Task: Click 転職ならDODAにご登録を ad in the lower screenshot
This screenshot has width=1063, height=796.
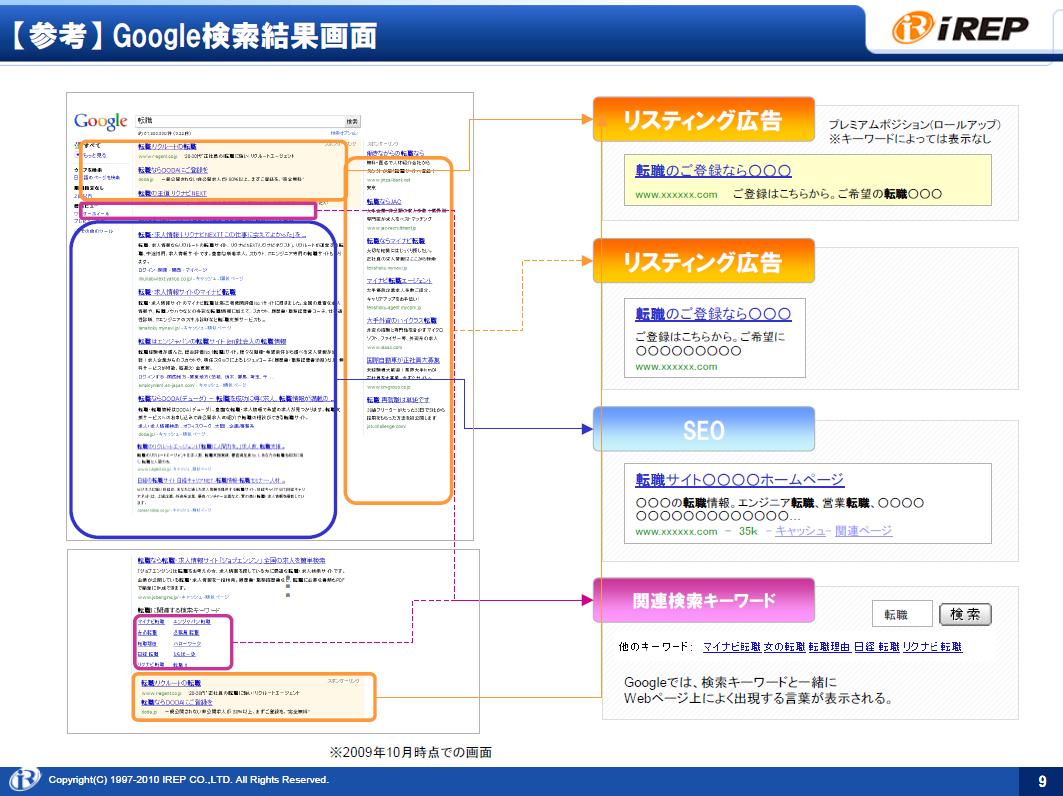Action: tap(177, 702)
